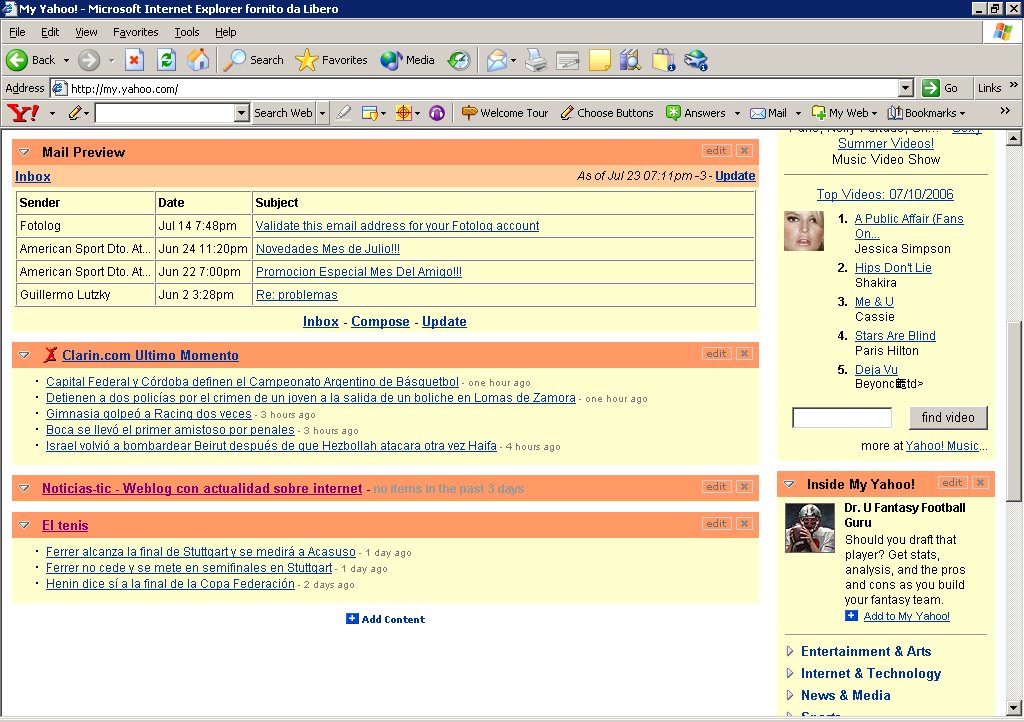The width and height of the screenshot is (1024, 722).
Task: Print the page with the printer icon
Action: tap(536, 60)
